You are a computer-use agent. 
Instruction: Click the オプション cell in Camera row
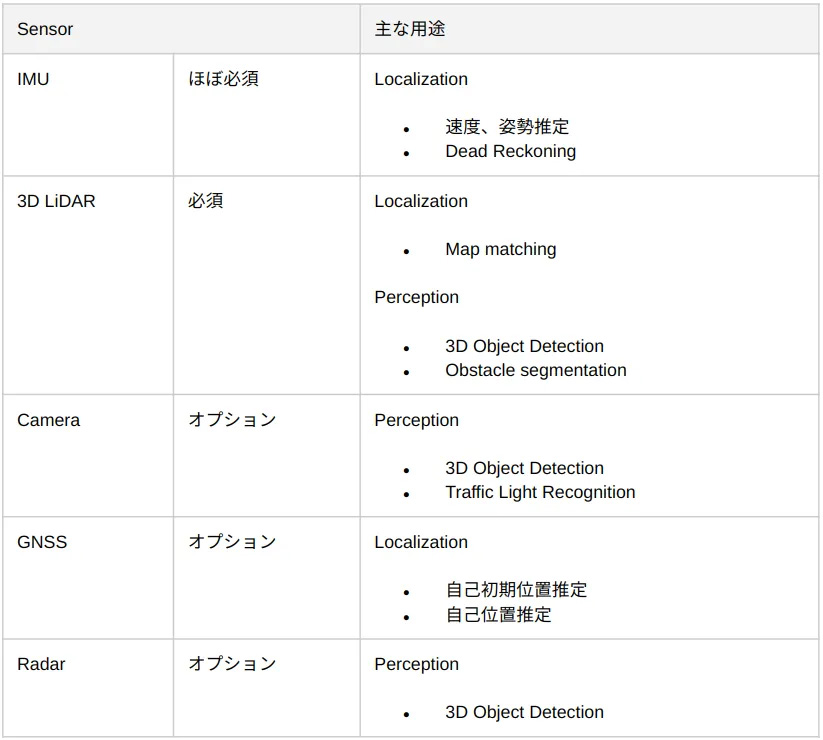[x=267, y=456]
